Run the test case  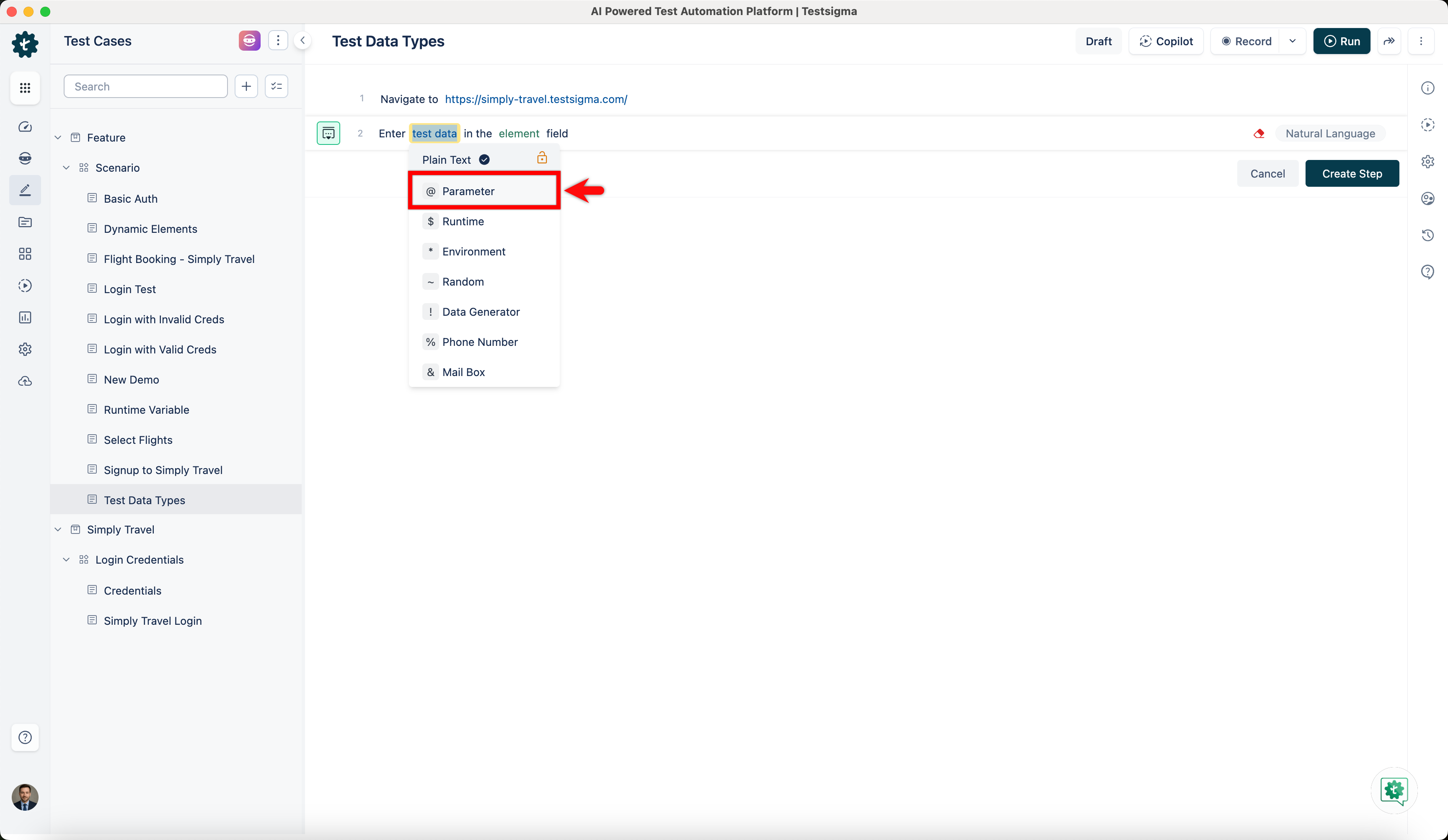pyautogui.click(x=1342, y=41)
